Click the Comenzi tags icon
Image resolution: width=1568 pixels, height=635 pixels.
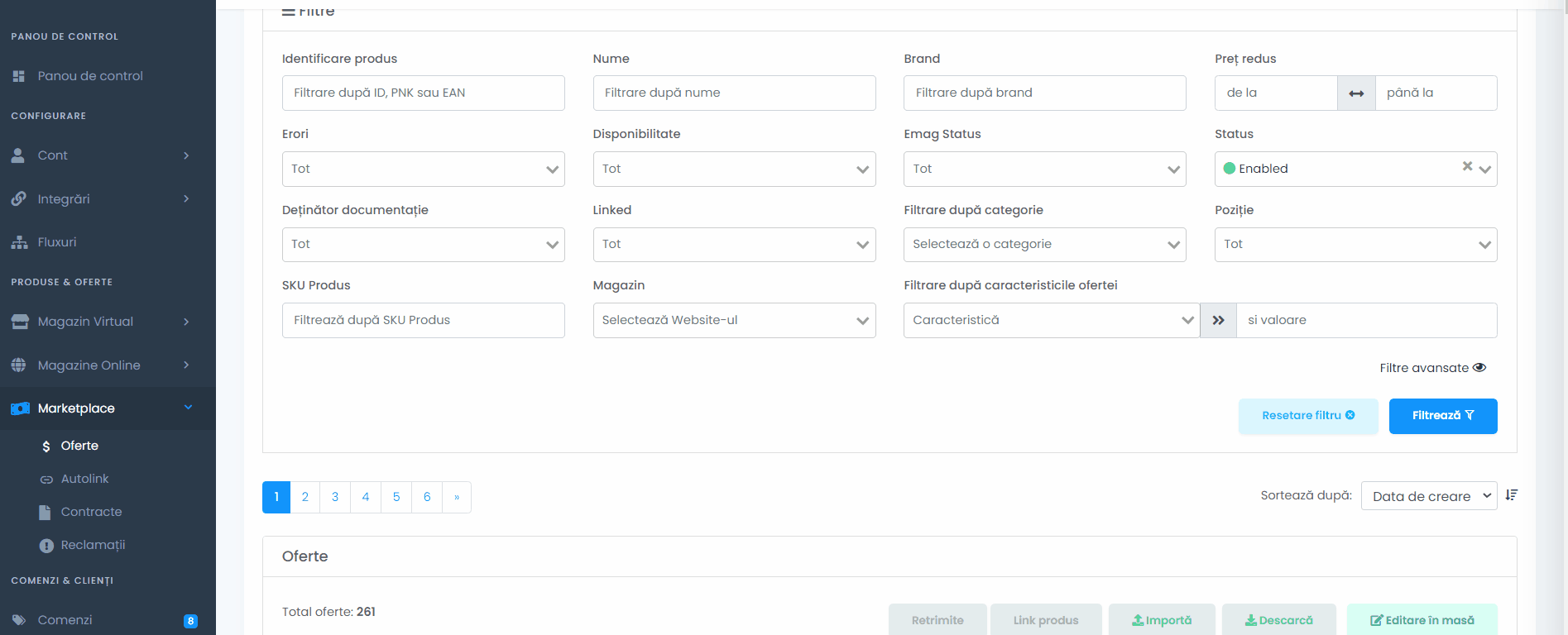18,620
